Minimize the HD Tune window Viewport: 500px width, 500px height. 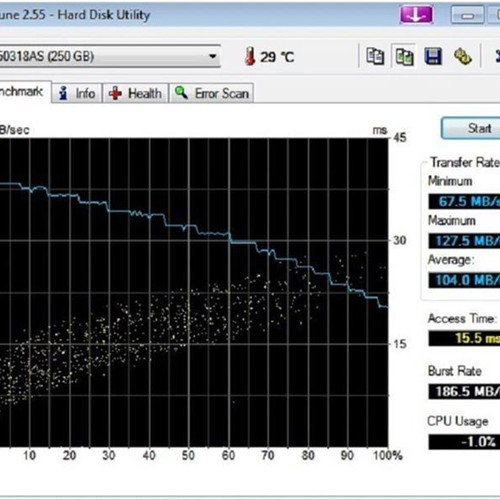(x=467, y=15)
